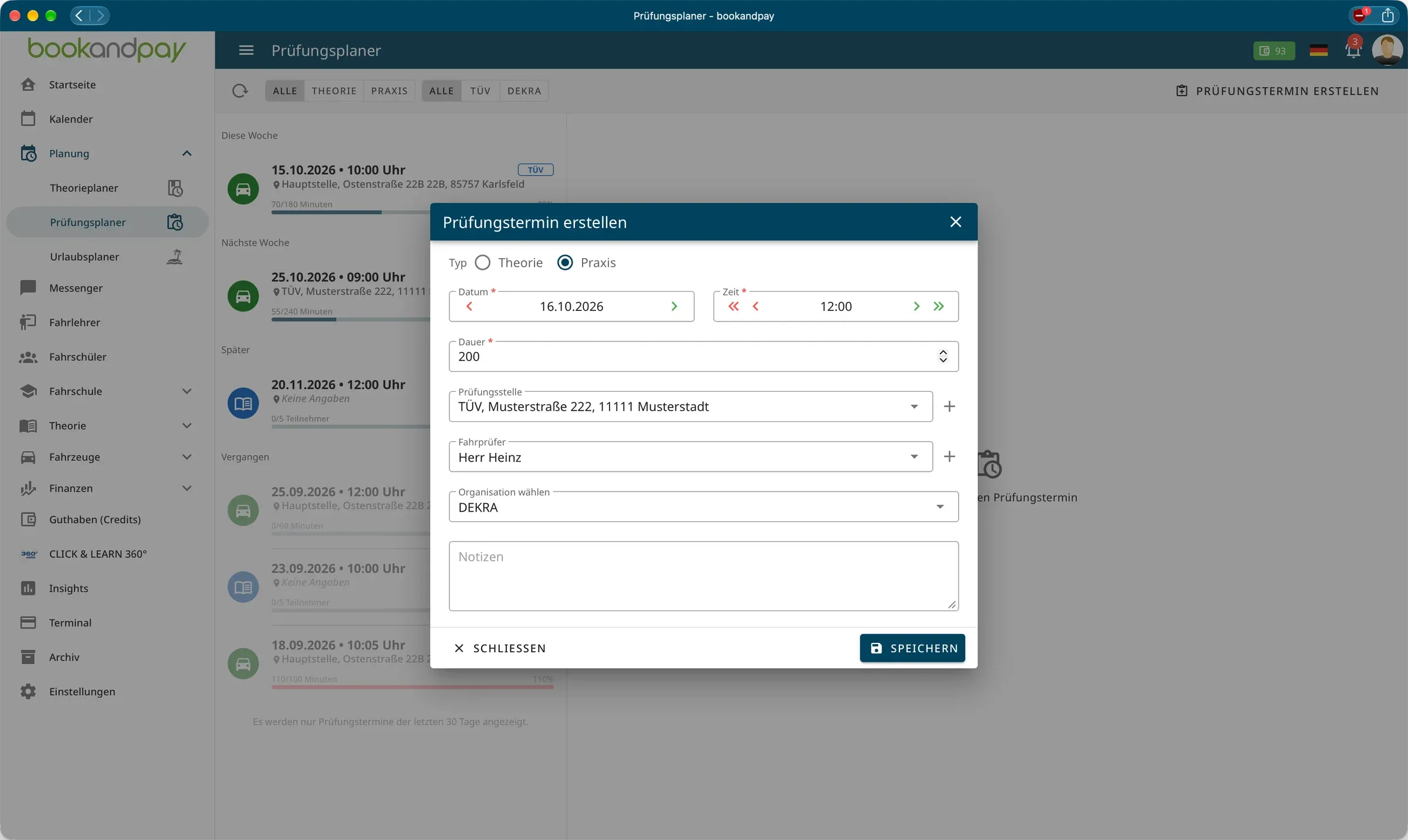Step time forward with single green arrow
Viewport: 1408px width, 840px height.
tap(916, 306)
